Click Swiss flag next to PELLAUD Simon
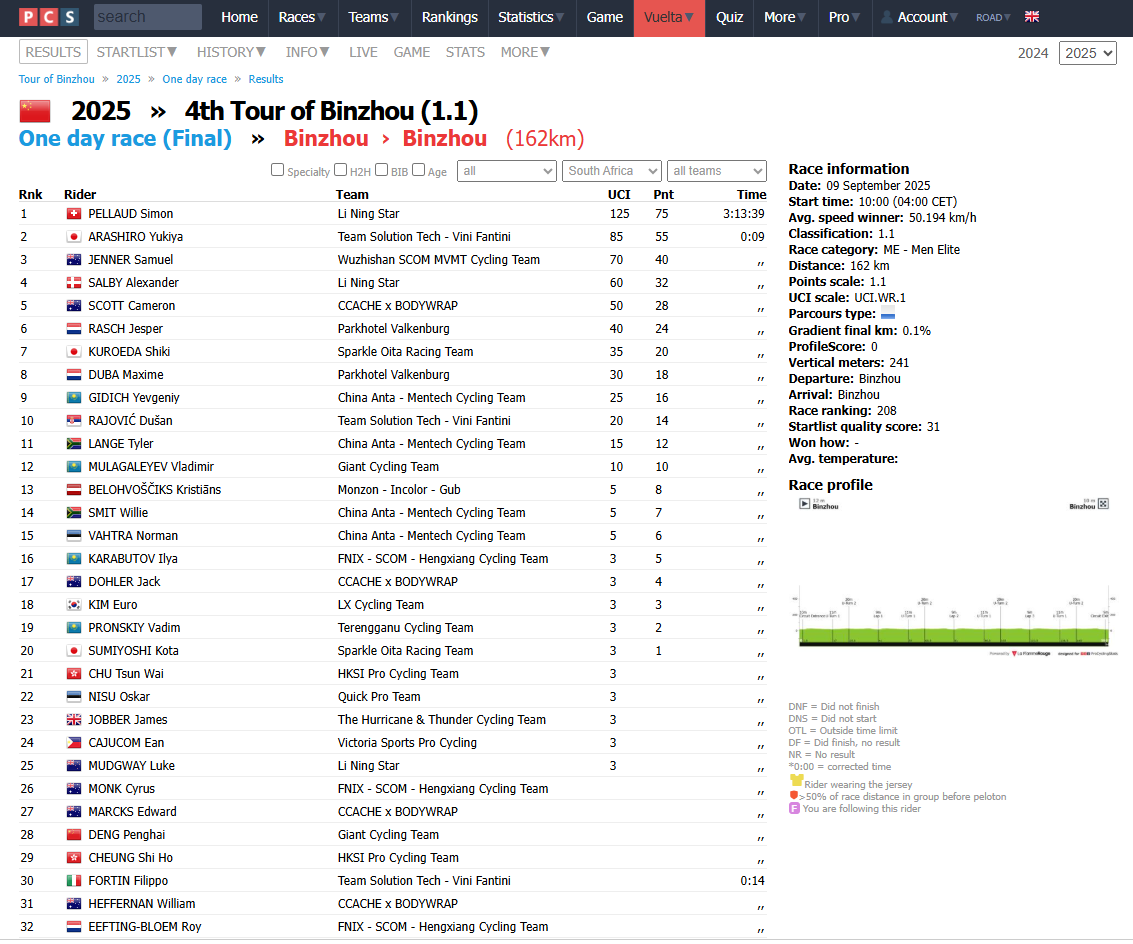 [x=73, y=214]
